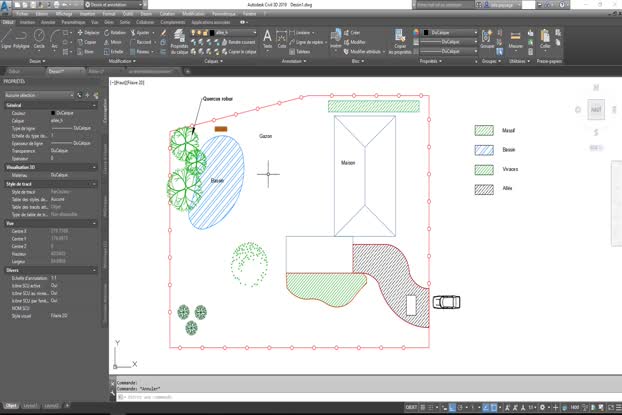622x415 pixels.
Task: Expand the Calques panel flyout
Action: tap(213, 61)
